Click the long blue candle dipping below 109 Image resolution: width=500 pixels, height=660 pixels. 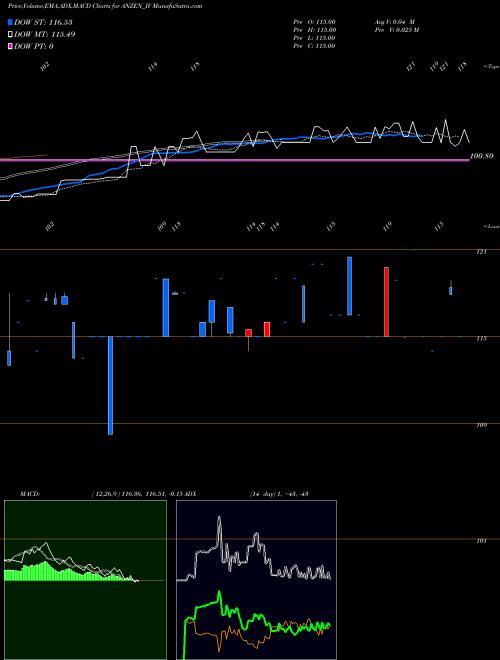[x=110, y=385]
